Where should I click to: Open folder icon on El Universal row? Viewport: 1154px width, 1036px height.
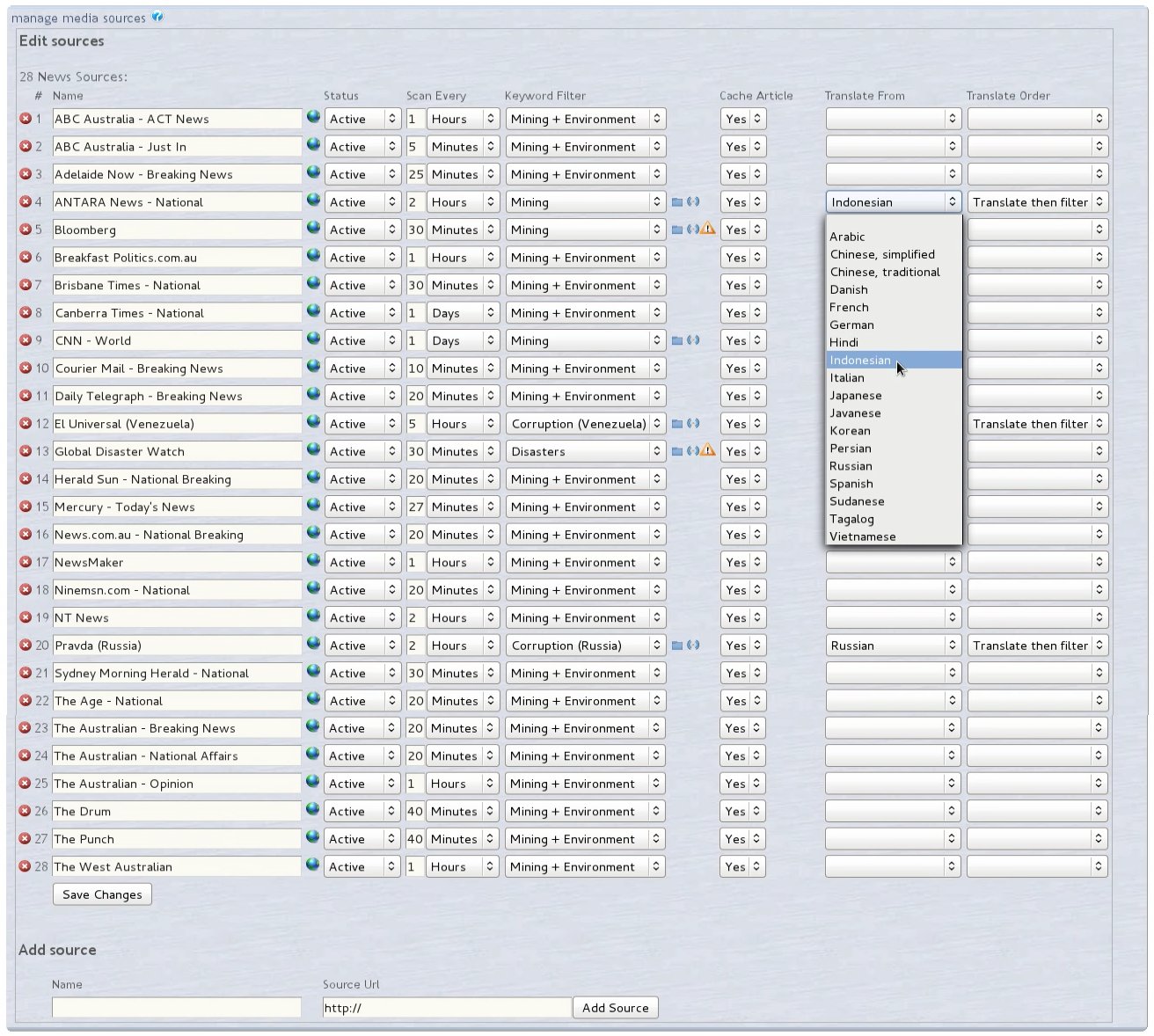coord(677,424)
